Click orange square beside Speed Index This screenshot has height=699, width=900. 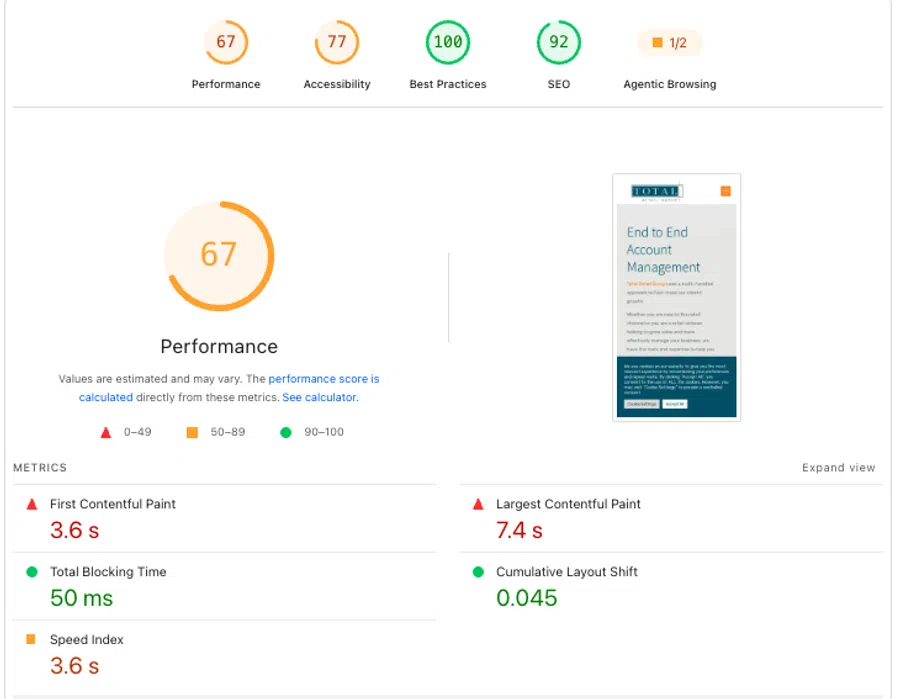[31, 639]
